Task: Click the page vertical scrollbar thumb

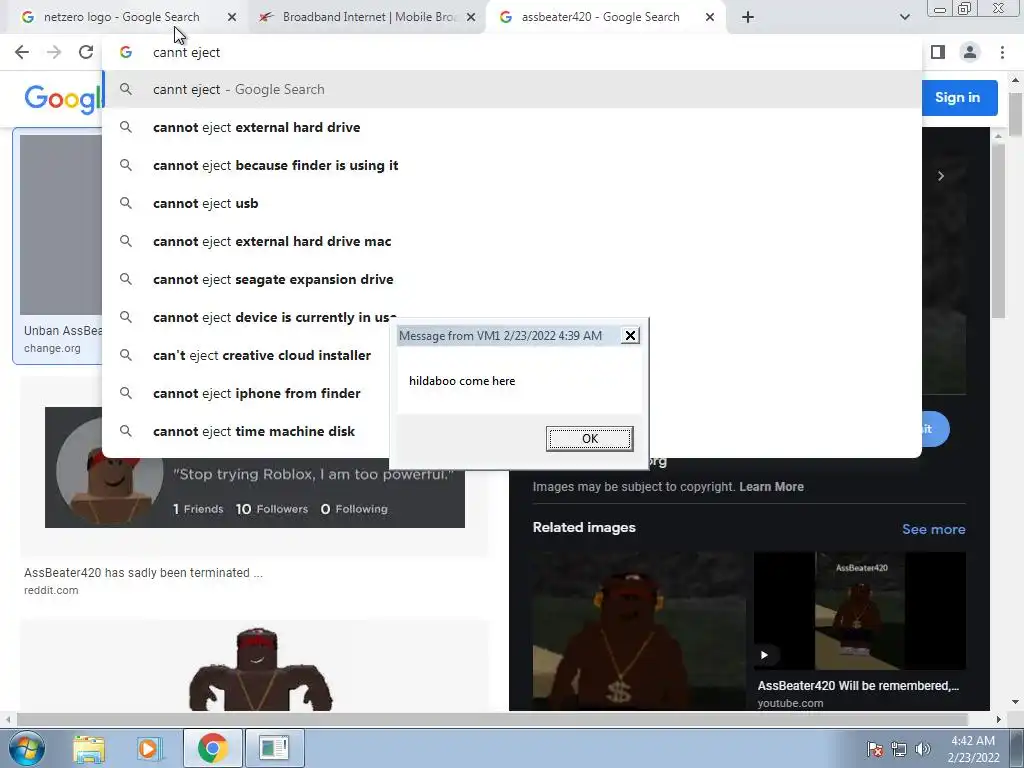Action: click(1015, 114)
